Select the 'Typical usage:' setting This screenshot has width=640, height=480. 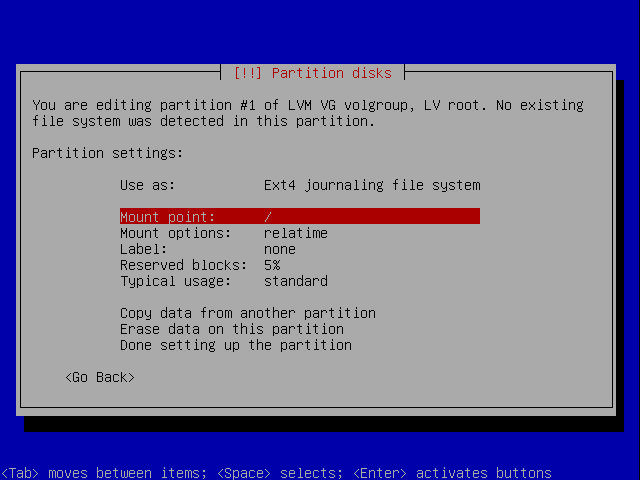coord(175,281)
